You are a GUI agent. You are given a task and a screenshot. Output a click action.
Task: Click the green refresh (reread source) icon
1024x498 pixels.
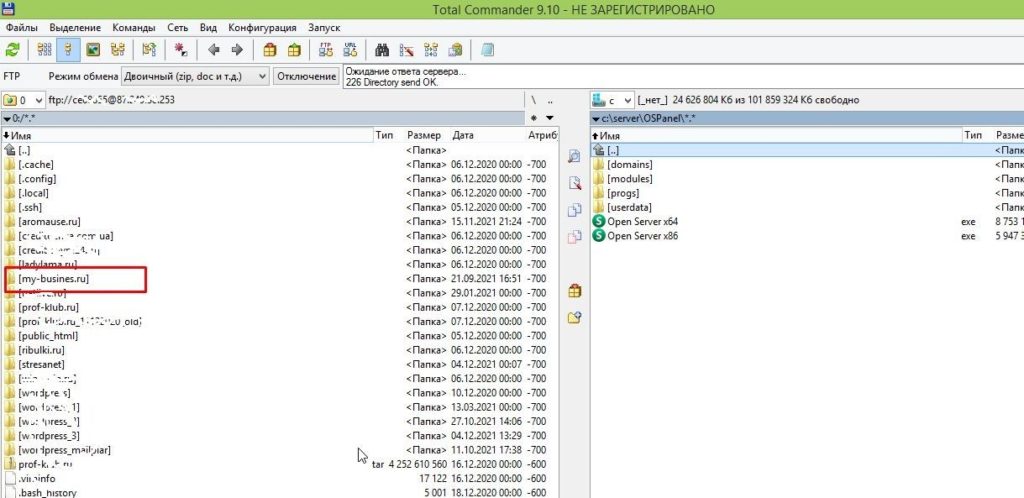13,49
